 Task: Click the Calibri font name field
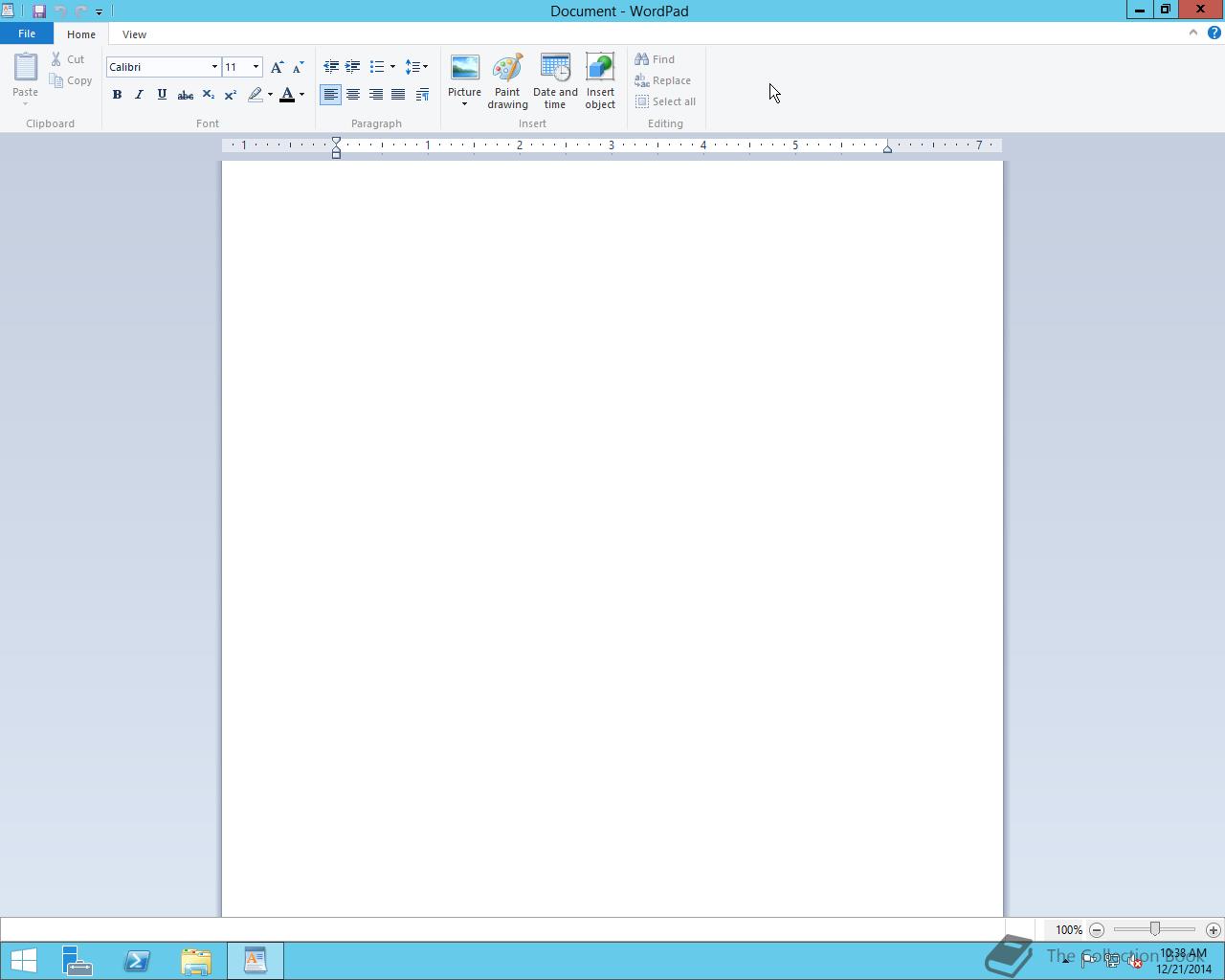[x=158, y=67]
